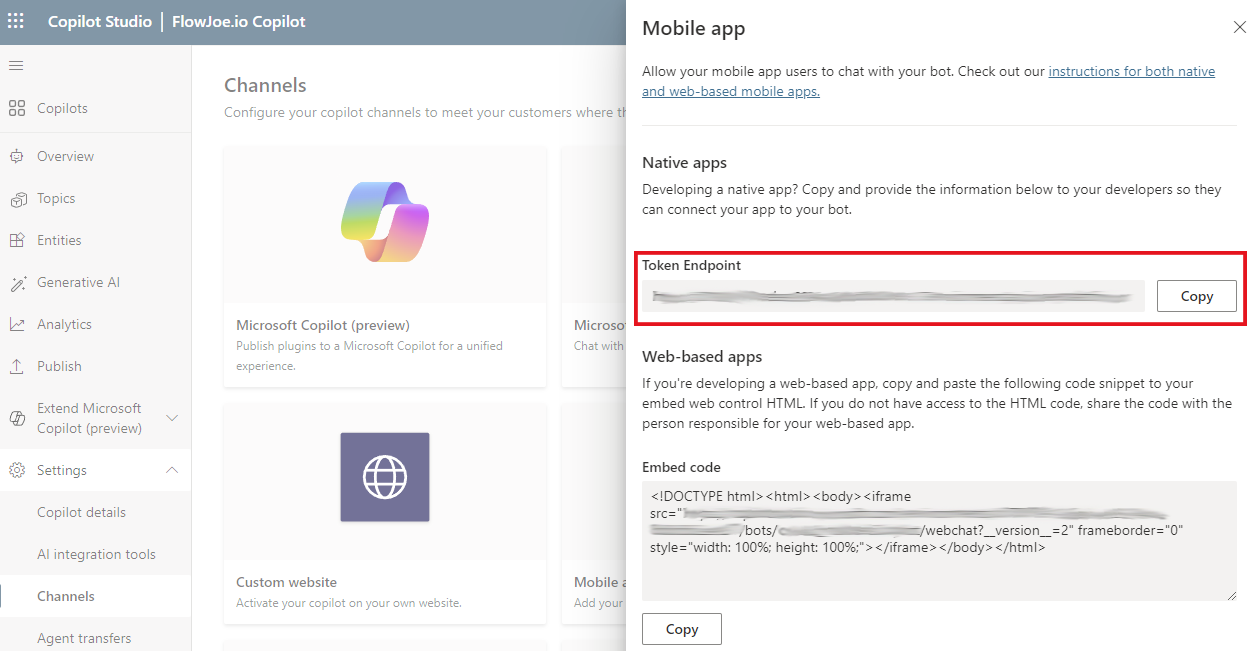1251x651 pixels.
Task: Collapse the hamburger navigation menu
Action: (x=16, y=66)
